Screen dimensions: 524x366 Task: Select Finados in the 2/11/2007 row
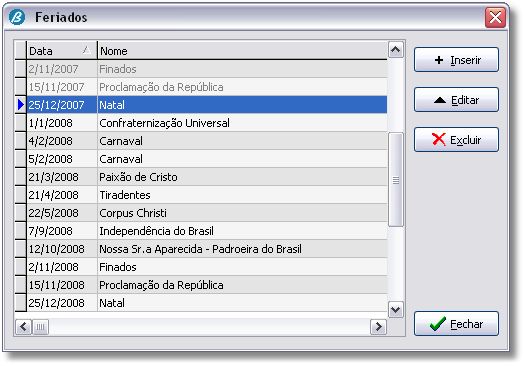pos(242,69)
